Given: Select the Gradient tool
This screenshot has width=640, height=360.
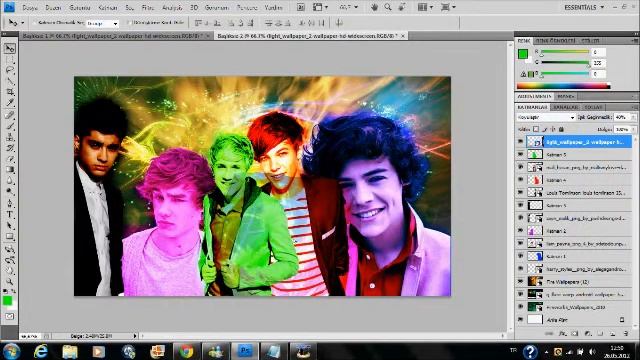Looking at the screenshot, I should tap(10, 170).
